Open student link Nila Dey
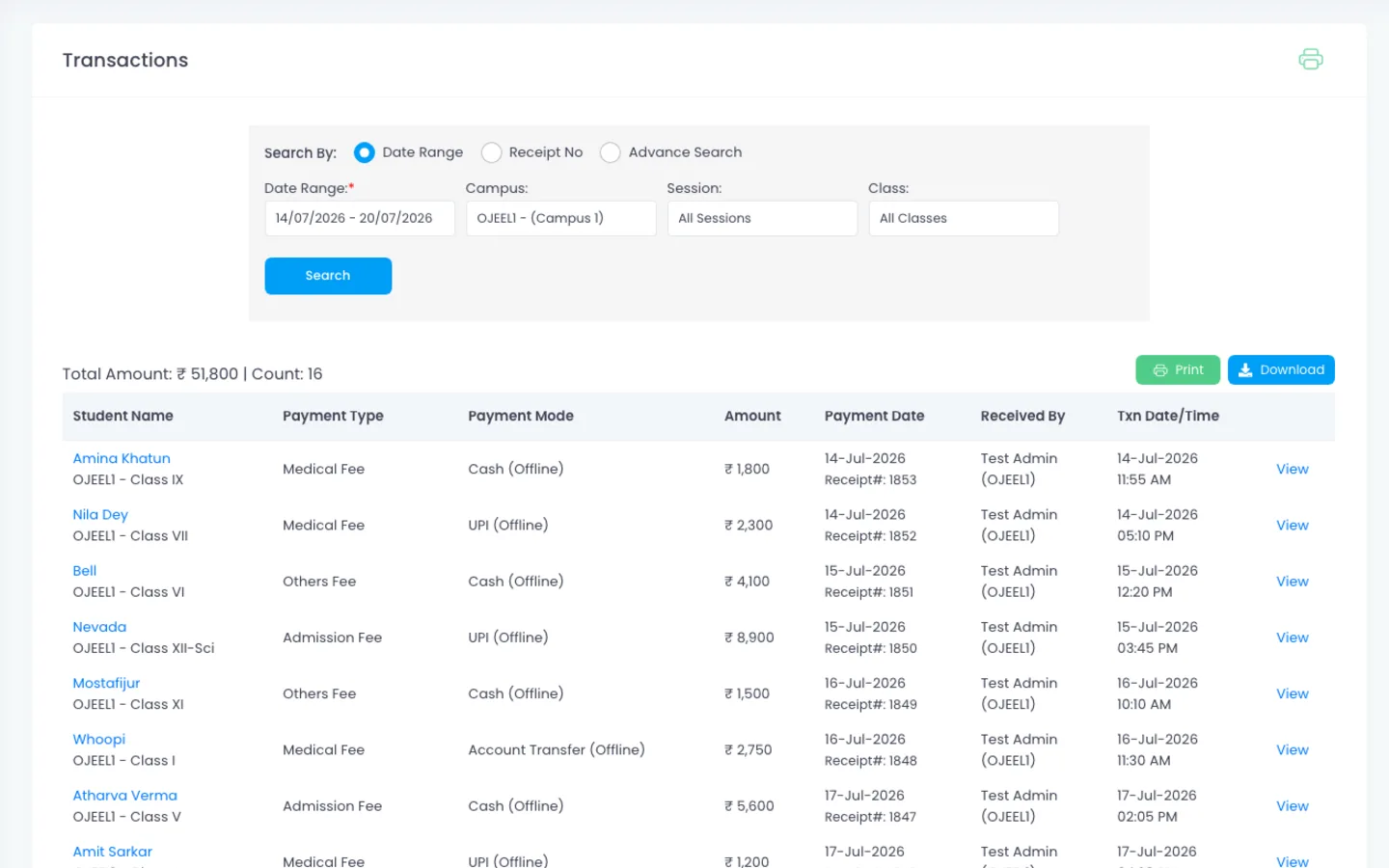The image size is (1389, 868). [100, 515]
